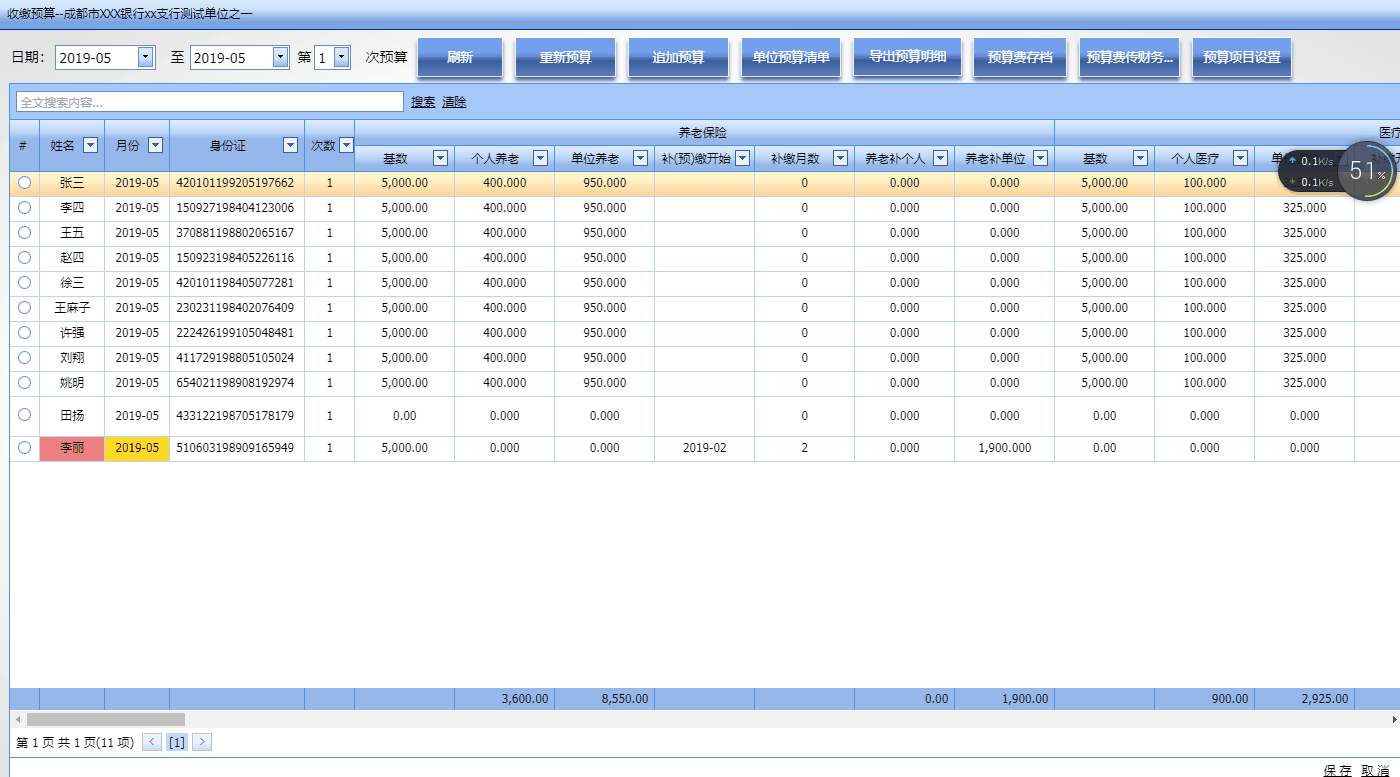Open the 个人养老 column filter arrow
This screenshot has height=777, width=1400.
[540, 158]
